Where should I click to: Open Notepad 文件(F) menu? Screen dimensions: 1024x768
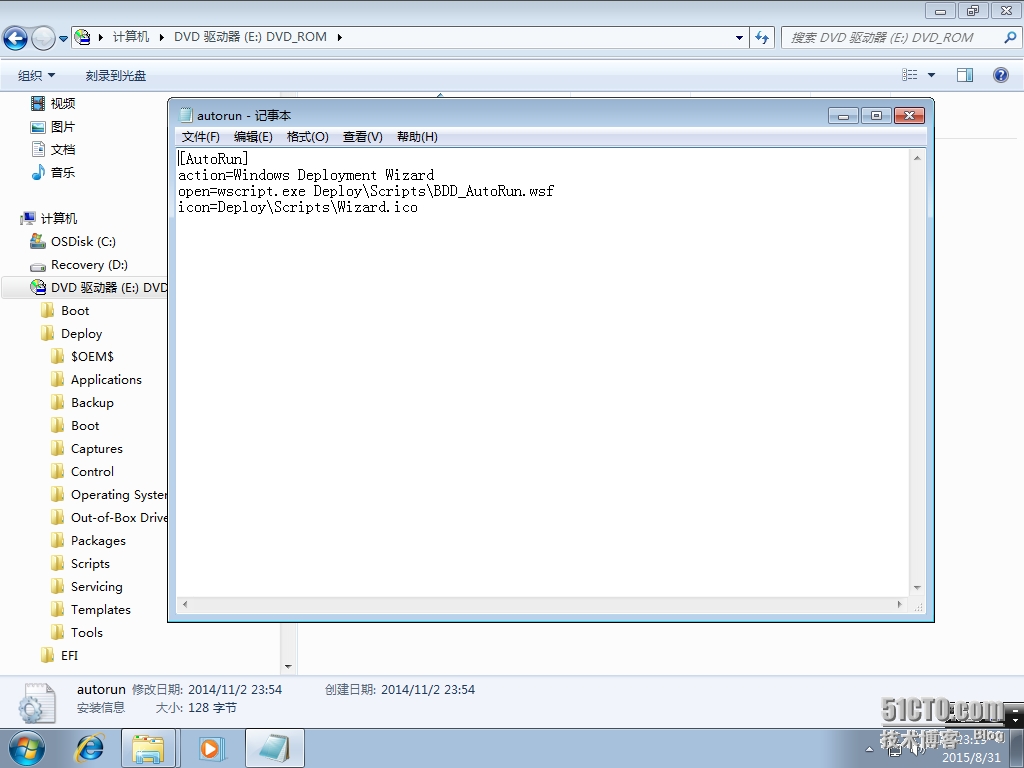click(200, 136)
